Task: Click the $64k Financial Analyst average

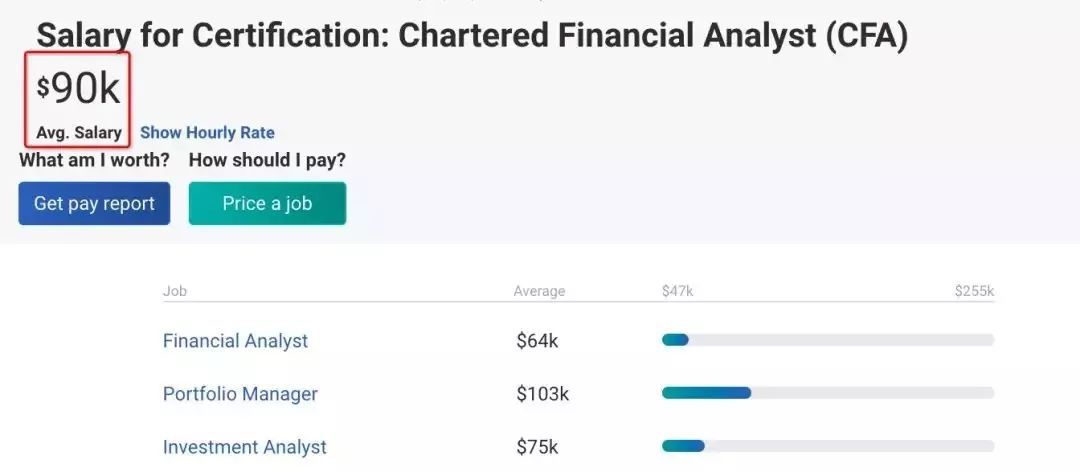Action: [537, 341]
